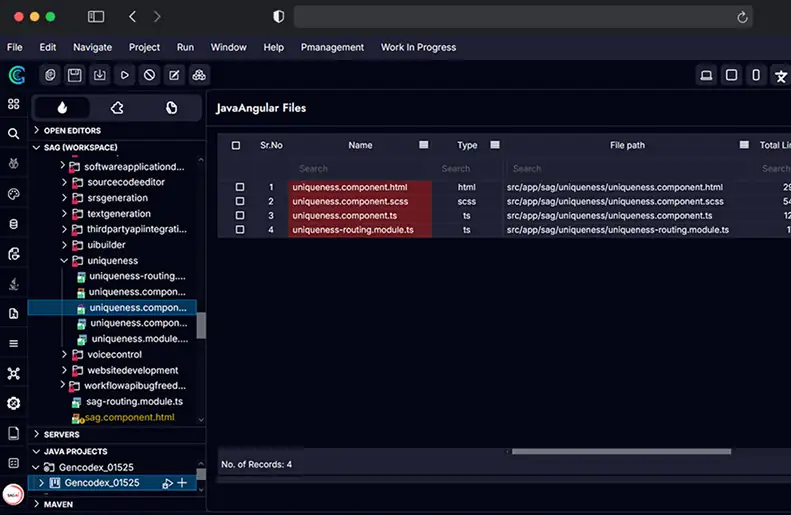Switch to laptop preview icon
Image resolution: width=791 pixels, height=515 pixels.
pos(706,76)
